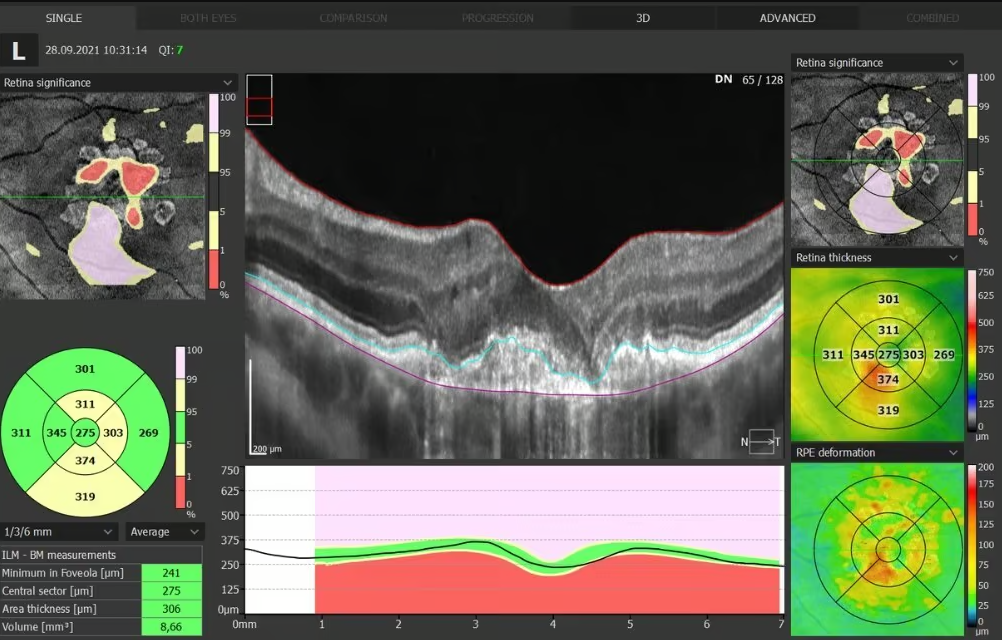This screenshot has height=640, width=1002.
Task: Click the scan position navigator icon
Action: coord(259,100)
